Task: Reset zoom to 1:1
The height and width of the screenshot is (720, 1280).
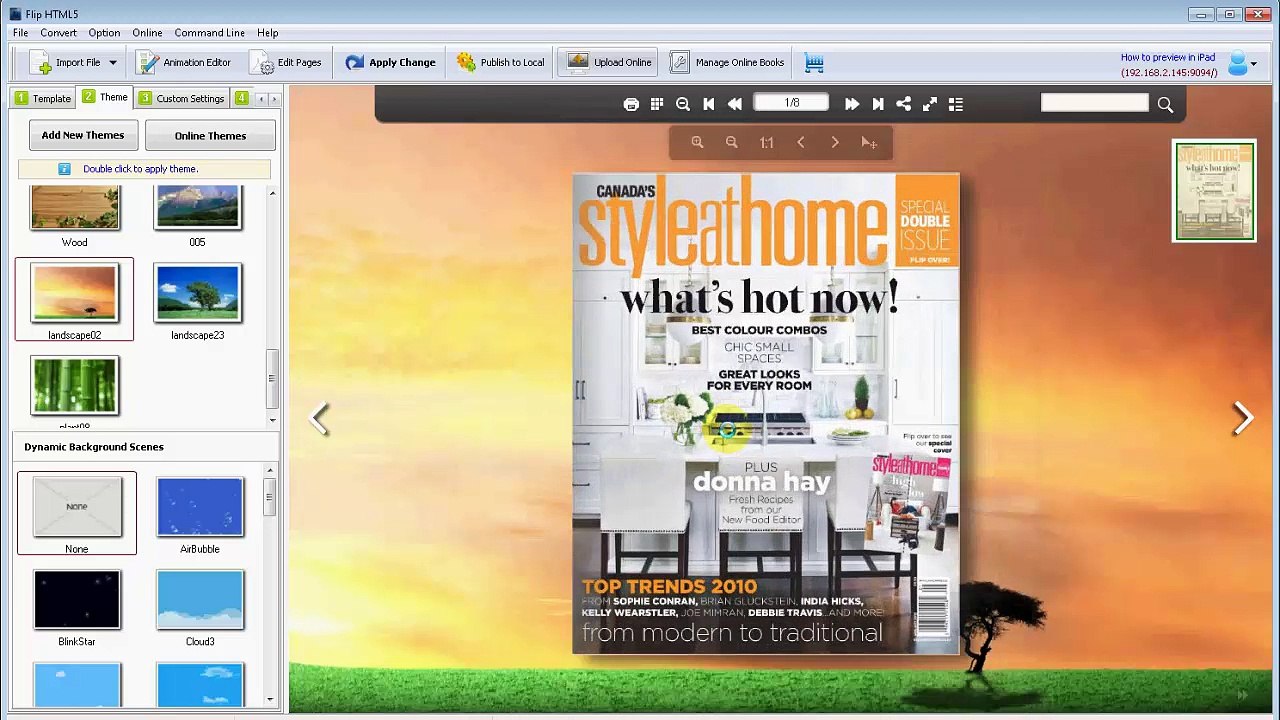Action: [x=766, y=143]
